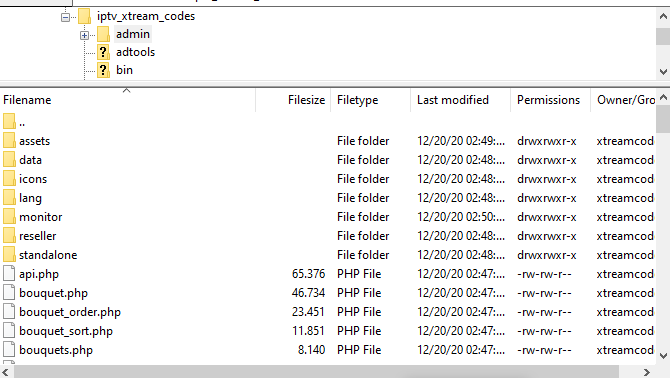670x378 pixels.
Task: Select the reseller folder row
Action: pyautogui.click(x=327, y=236)
